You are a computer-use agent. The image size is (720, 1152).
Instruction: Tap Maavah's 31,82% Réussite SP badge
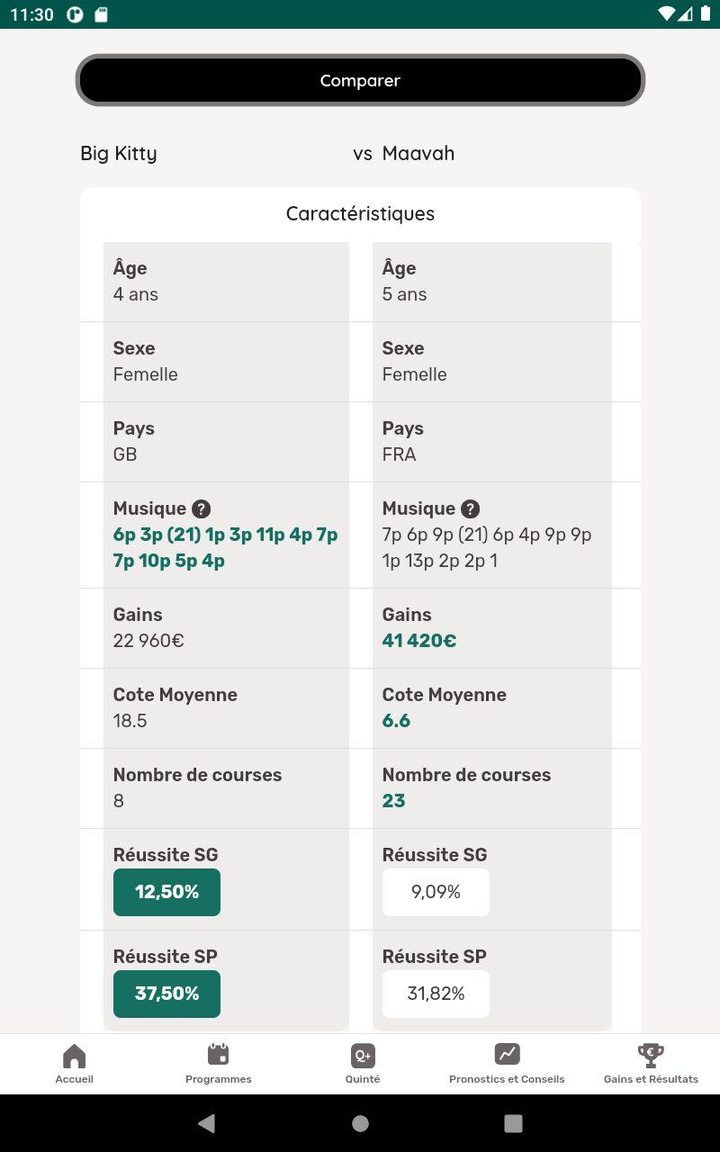tap(436, 994)
